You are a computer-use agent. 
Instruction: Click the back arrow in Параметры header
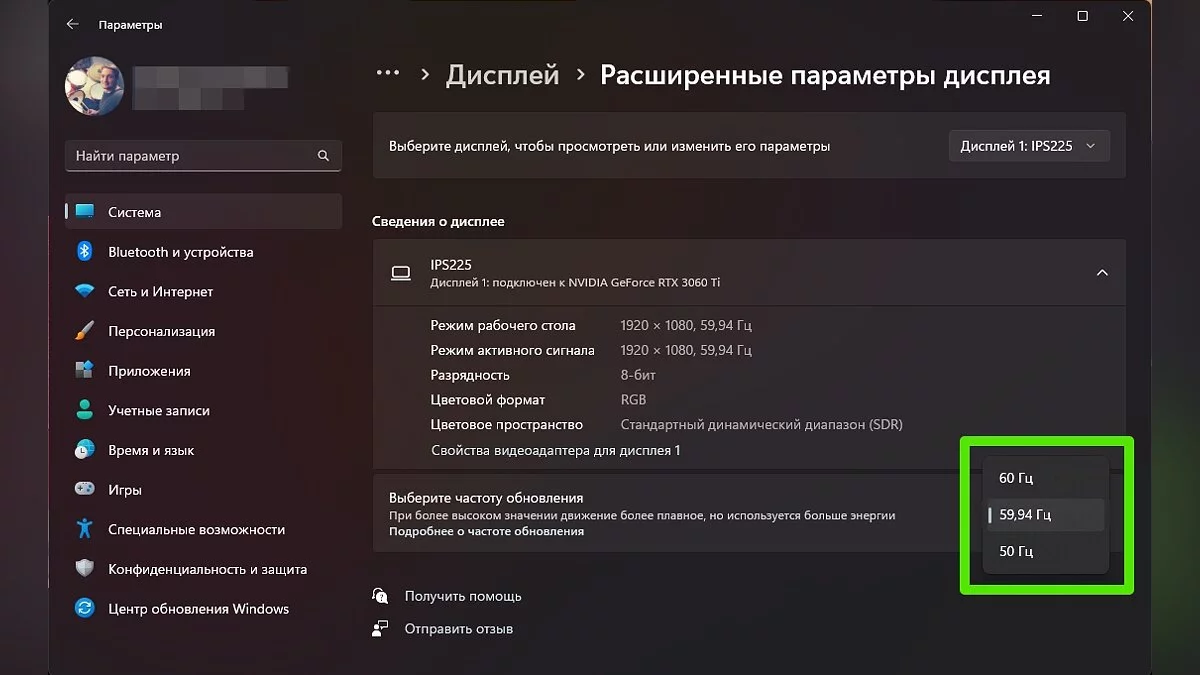click(72, 24)
